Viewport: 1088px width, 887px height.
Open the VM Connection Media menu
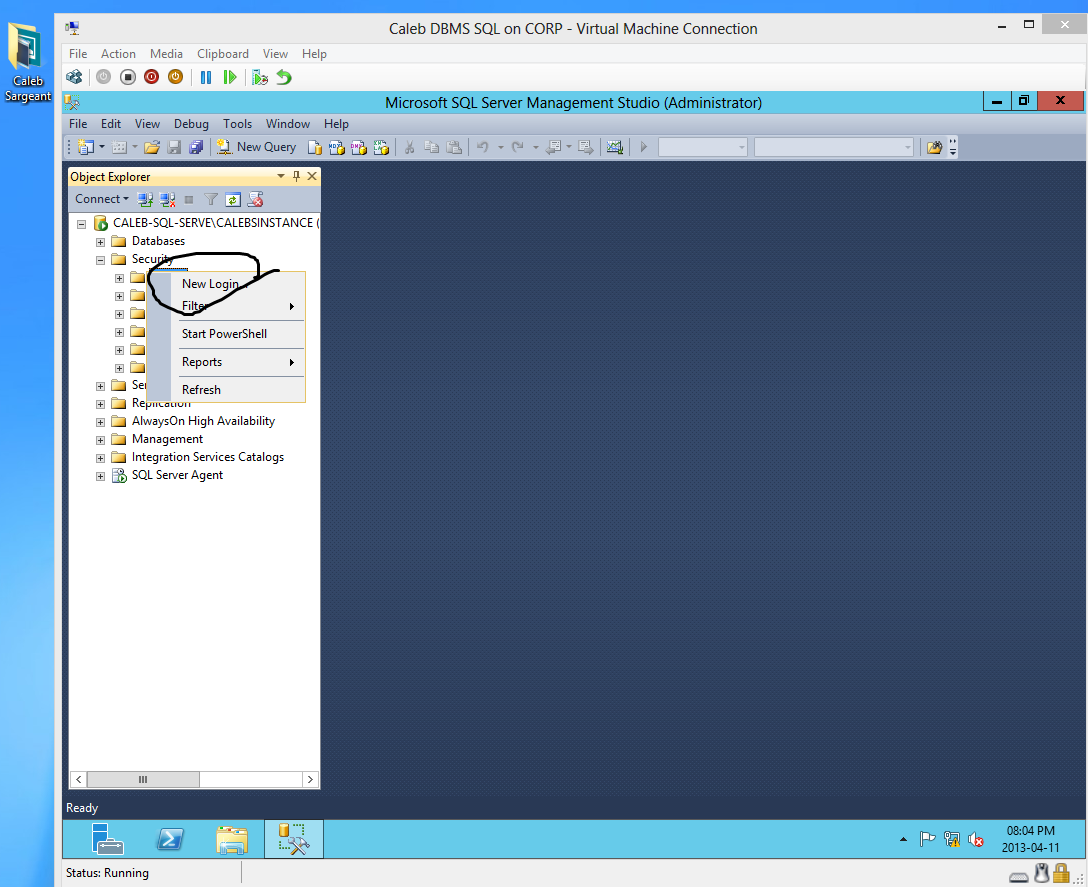[167, 53]
